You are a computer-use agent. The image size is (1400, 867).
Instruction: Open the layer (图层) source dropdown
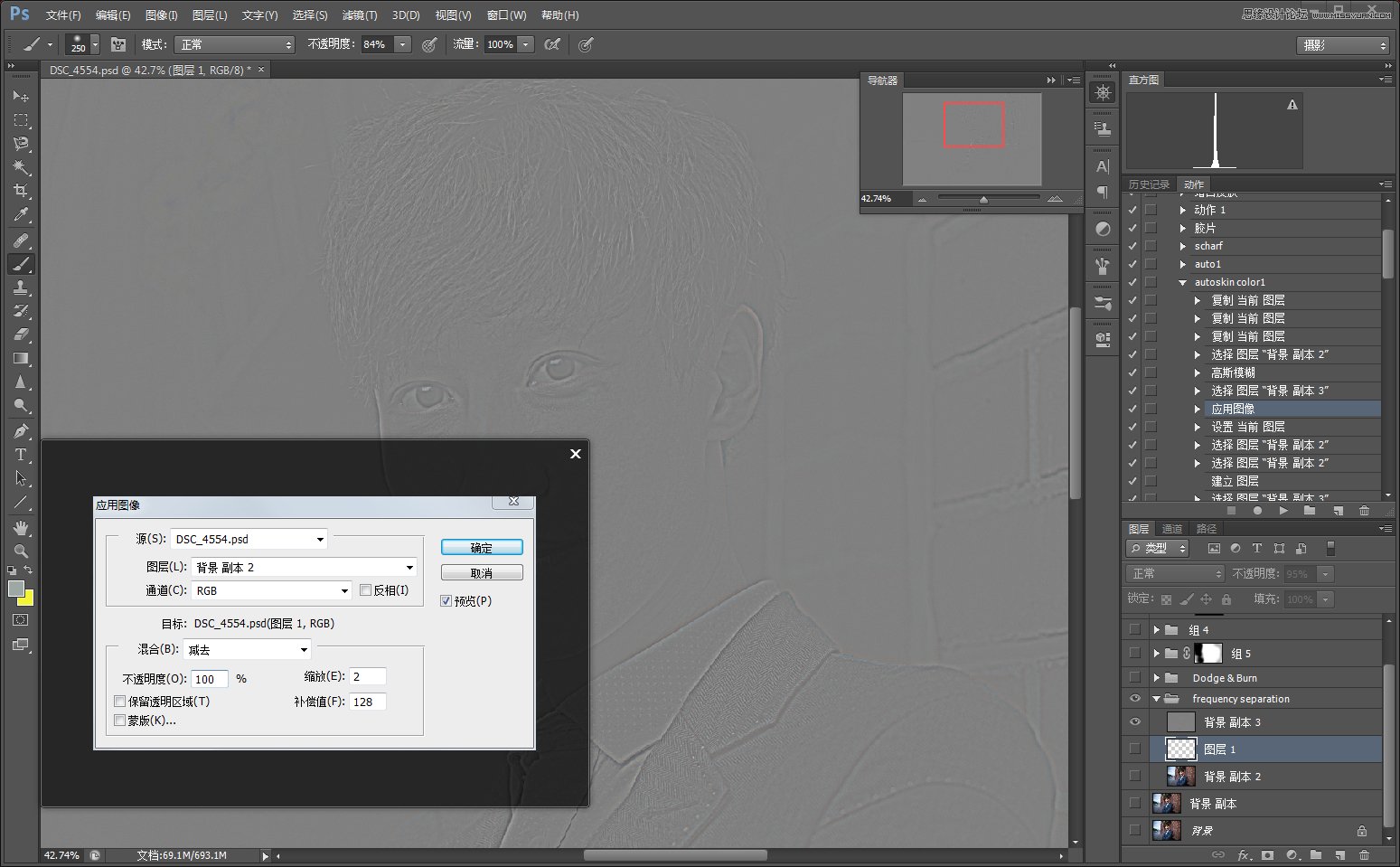[x=304, y=568]
